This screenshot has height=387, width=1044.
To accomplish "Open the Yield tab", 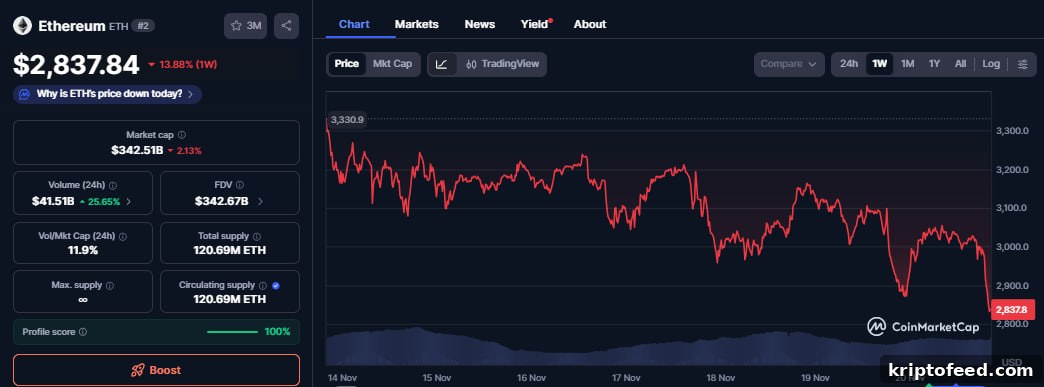I will click(x=535, y=24).
